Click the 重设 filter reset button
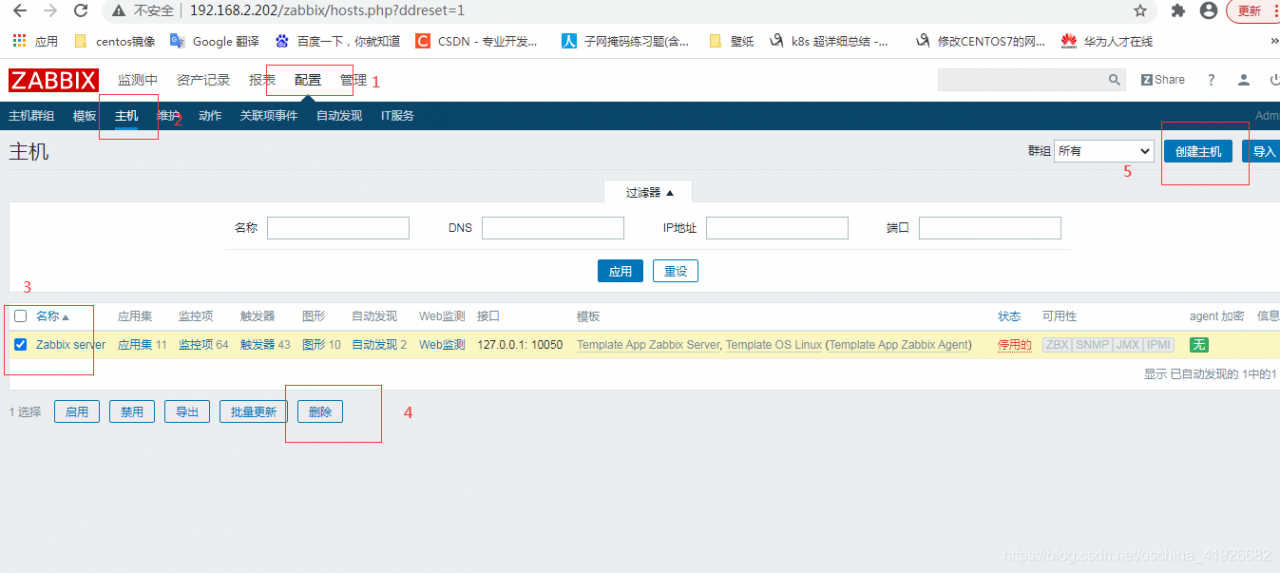The height and width of the screenshot is (573, 1280). (676, 271)
